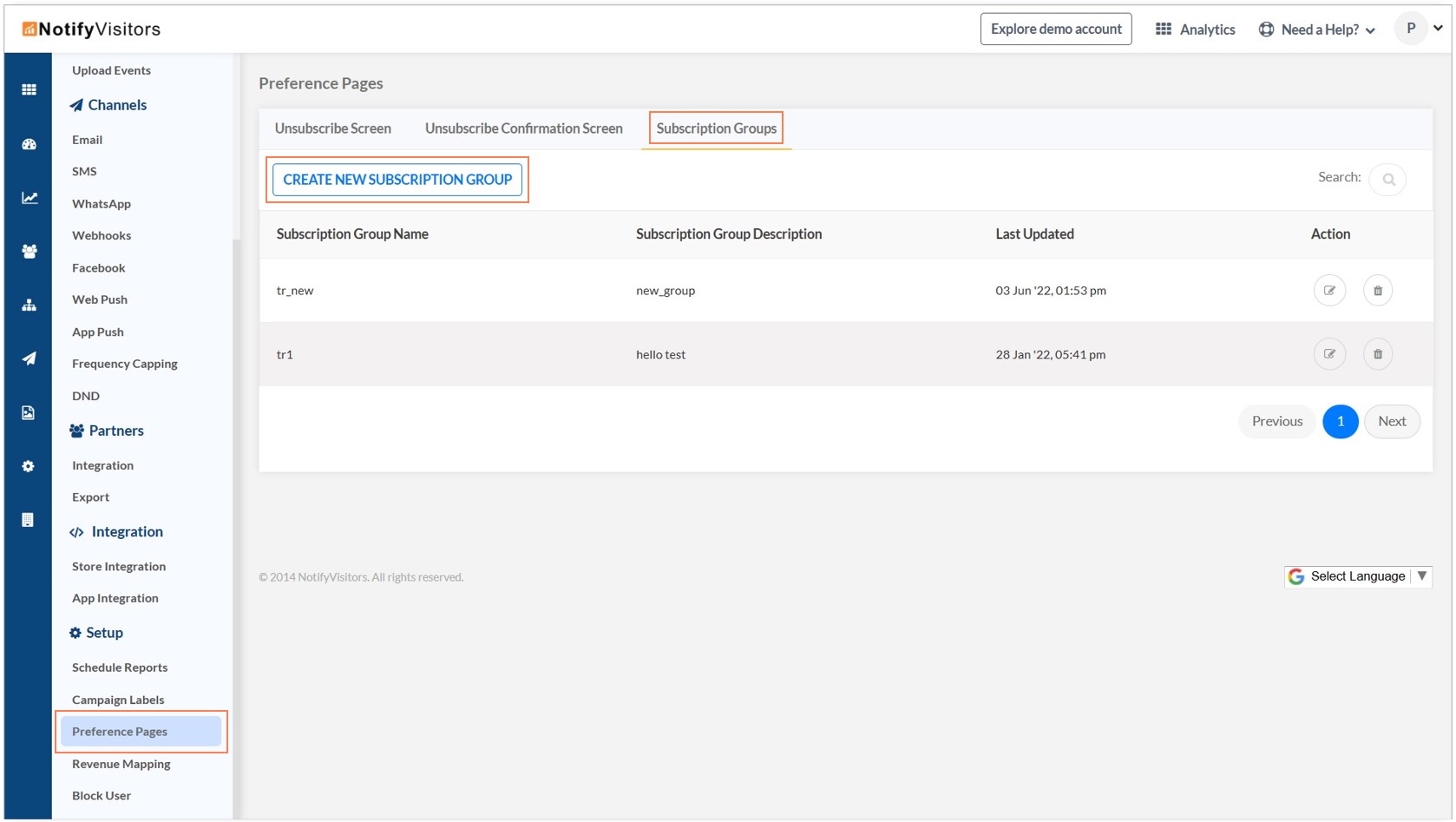Open Store Integration in sidebar
Screen dimensions: 1456x822
[x=119, y=566]
